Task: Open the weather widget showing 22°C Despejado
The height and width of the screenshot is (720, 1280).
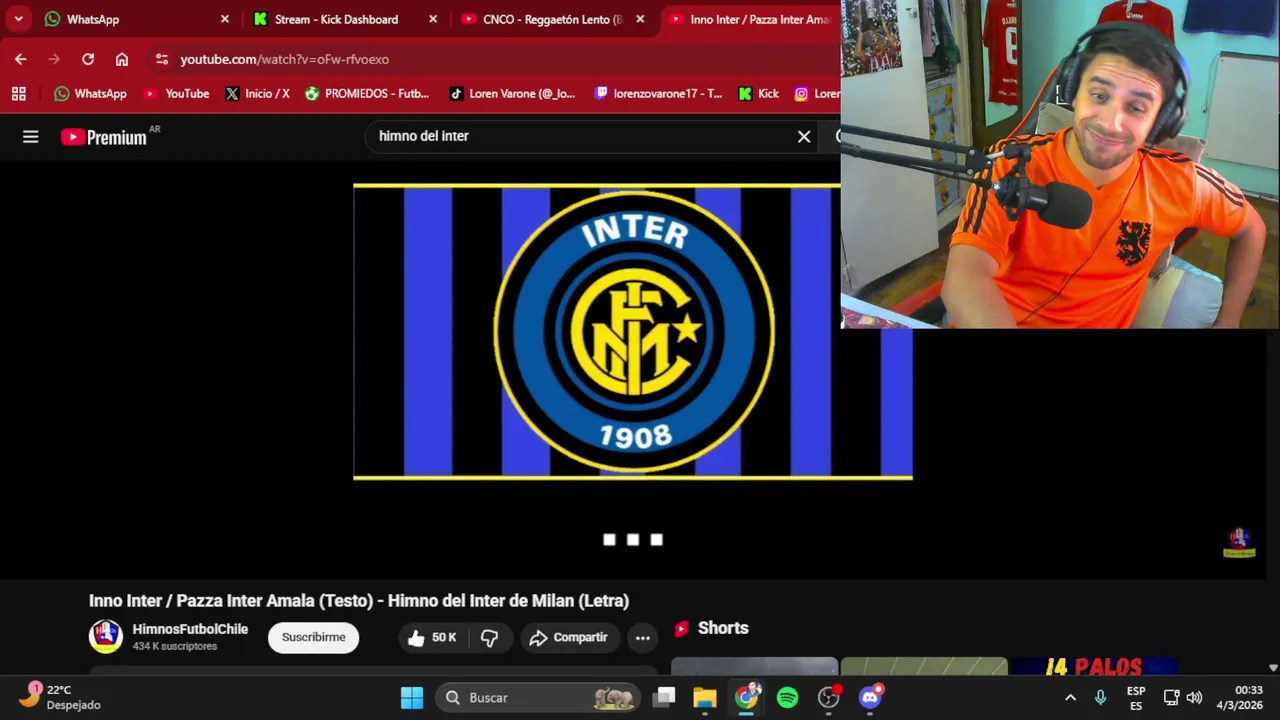Action: coord(62,697)
